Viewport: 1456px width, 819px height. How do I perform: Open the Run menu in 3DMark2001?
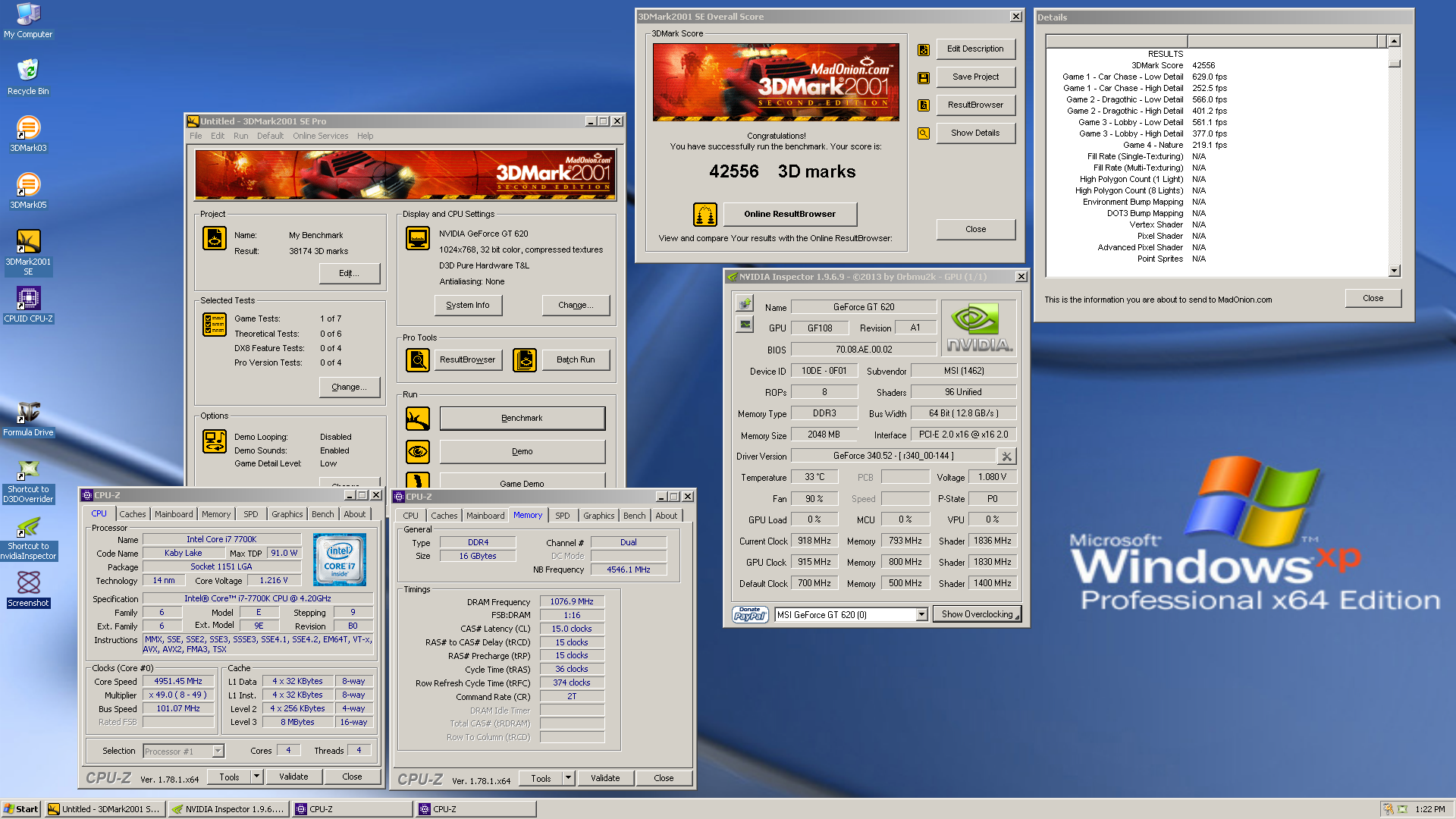coord(240,136)
